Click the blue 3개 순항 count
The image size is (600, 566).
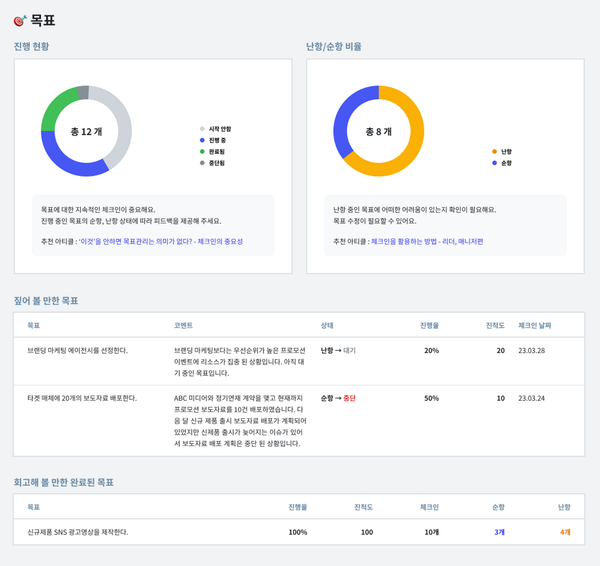[499, 532]
